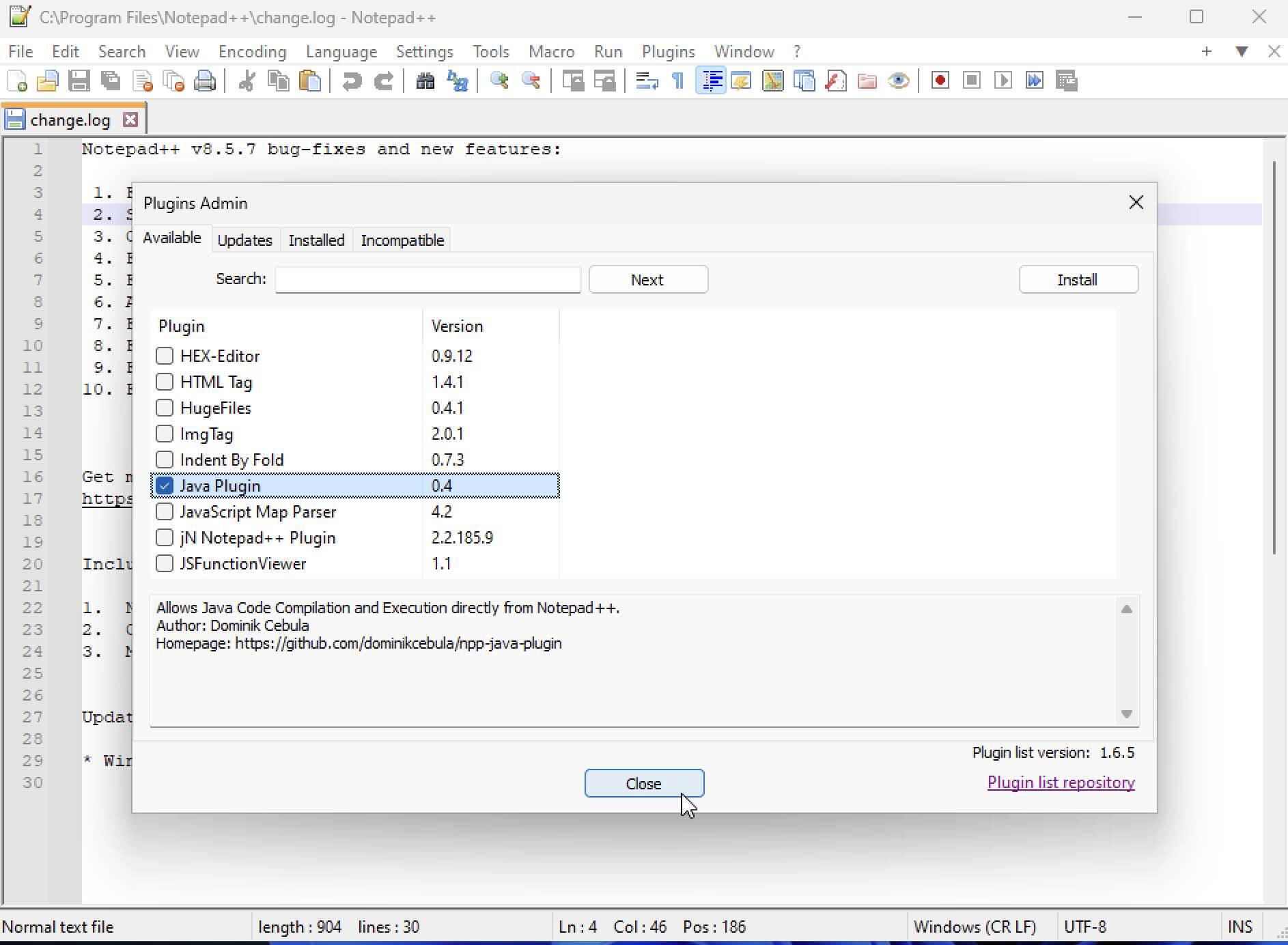Expand the Notepad++ title bar dropdown arrow
1288x945 pixels.
[1242, 51]
